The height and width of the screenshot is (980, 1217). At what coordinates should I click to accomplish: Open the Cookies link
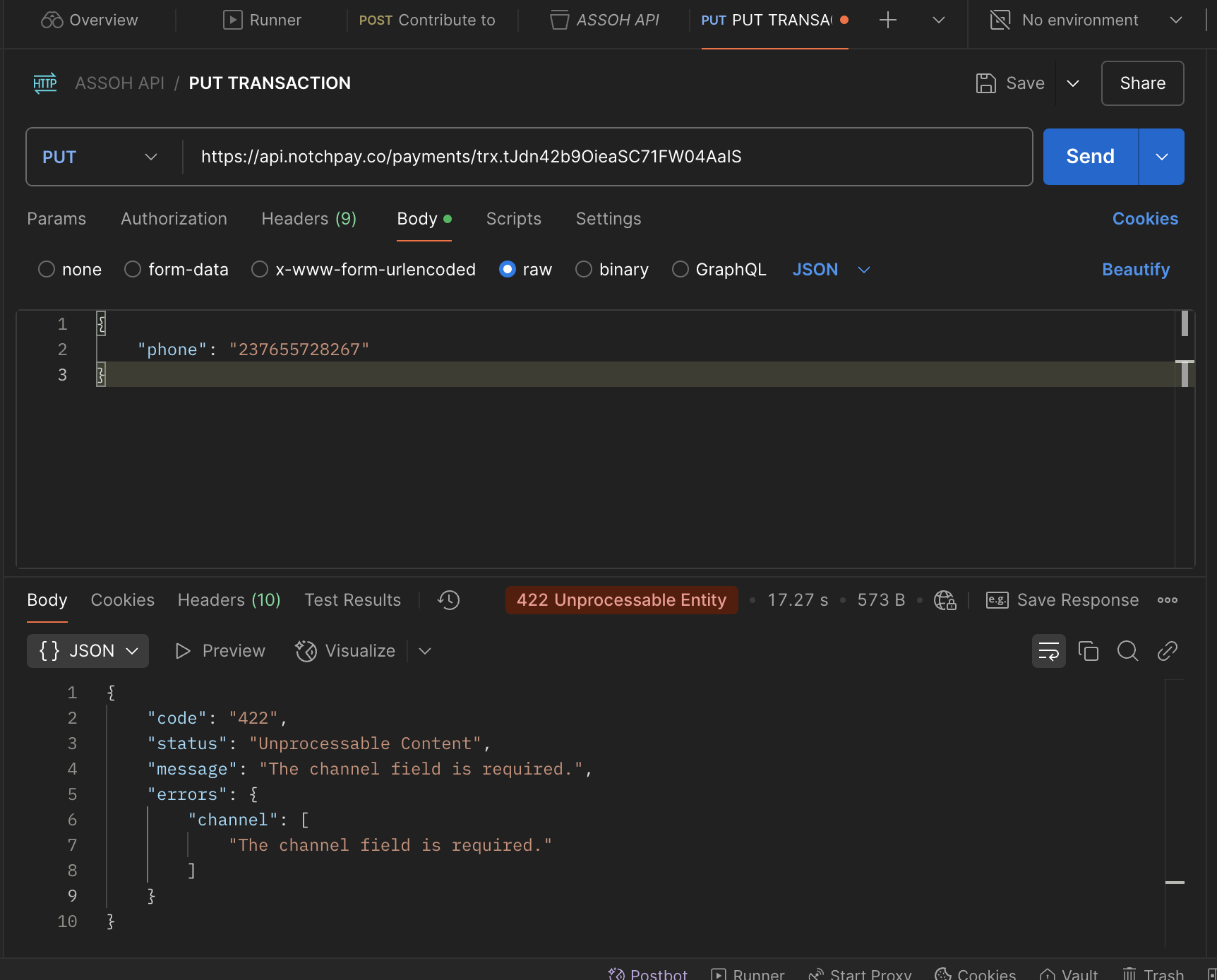click(x=1145, y=219)
